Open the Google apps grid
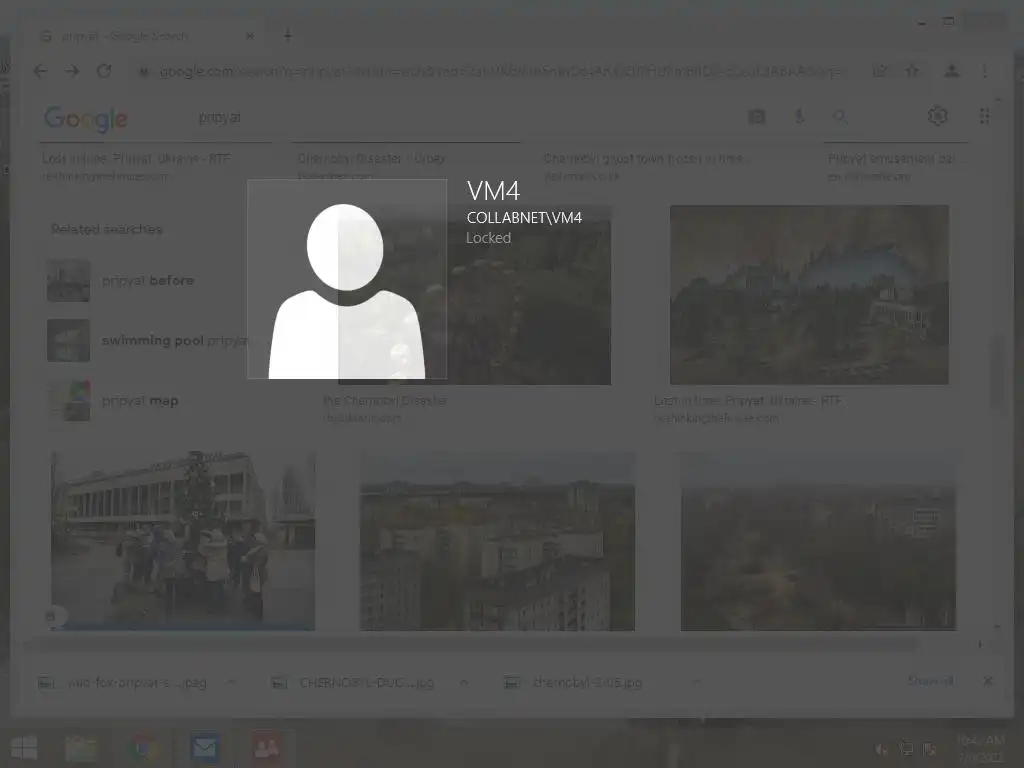 pos(985,116)
